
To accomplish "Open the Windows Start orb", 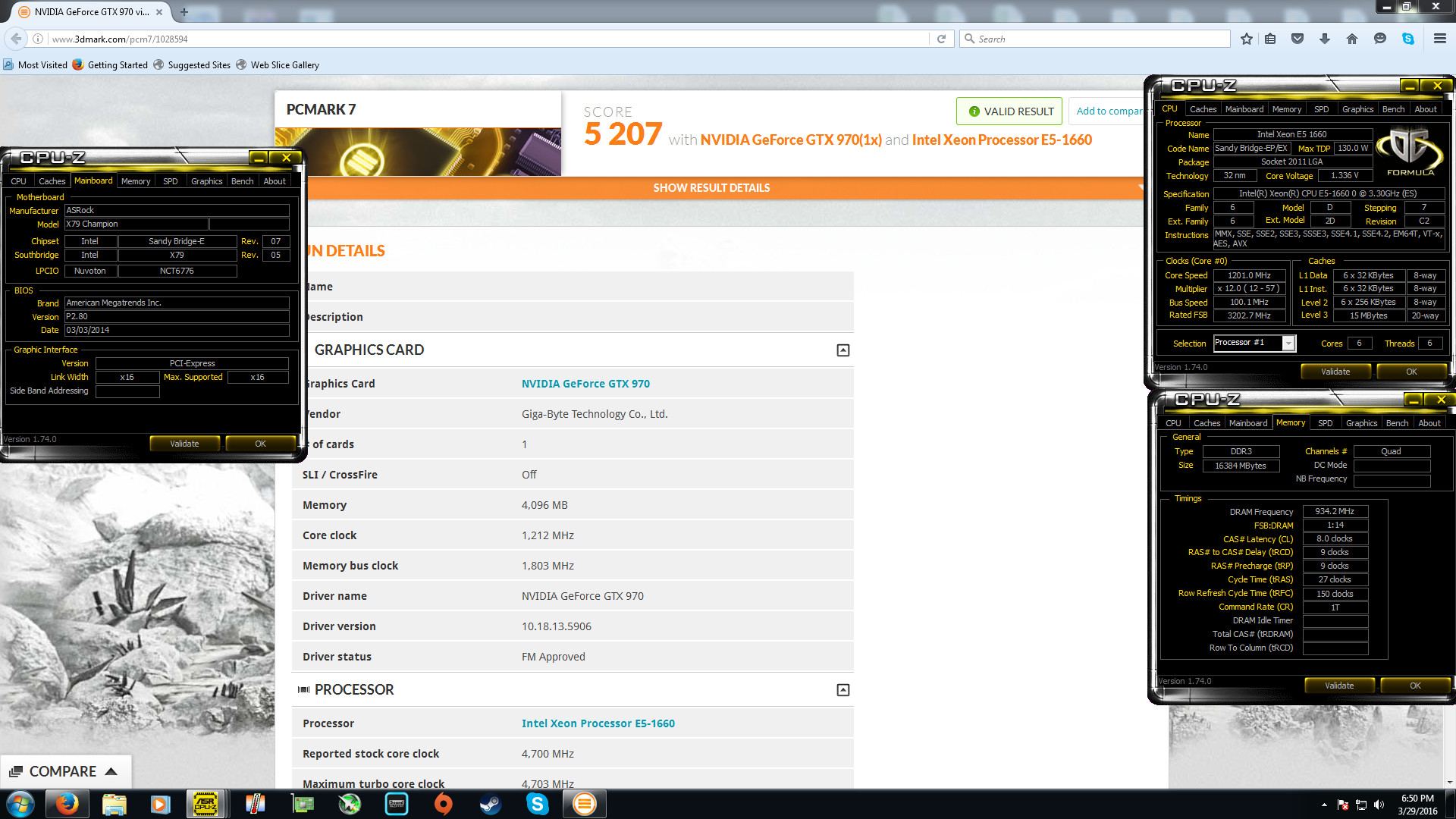I will 20,804.
